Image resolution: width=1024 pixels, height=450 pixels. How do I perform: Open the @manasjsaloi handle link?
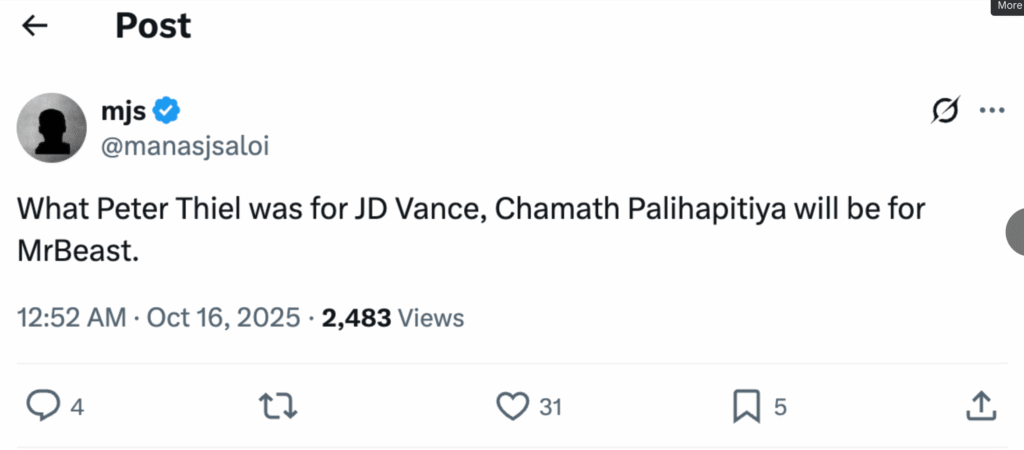pos(184,146)
